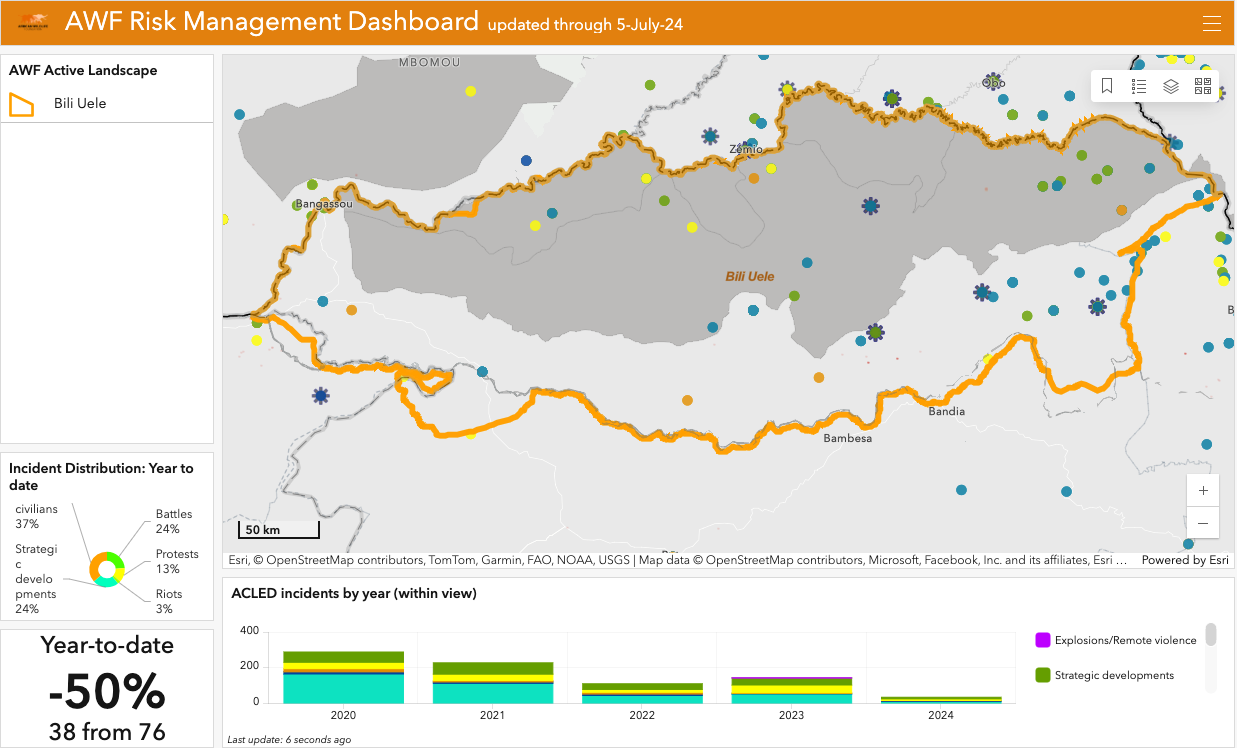1237x748 pixels.
Task: Click the zoom-in plus icon on map
Action: (x=1203, y=490)
